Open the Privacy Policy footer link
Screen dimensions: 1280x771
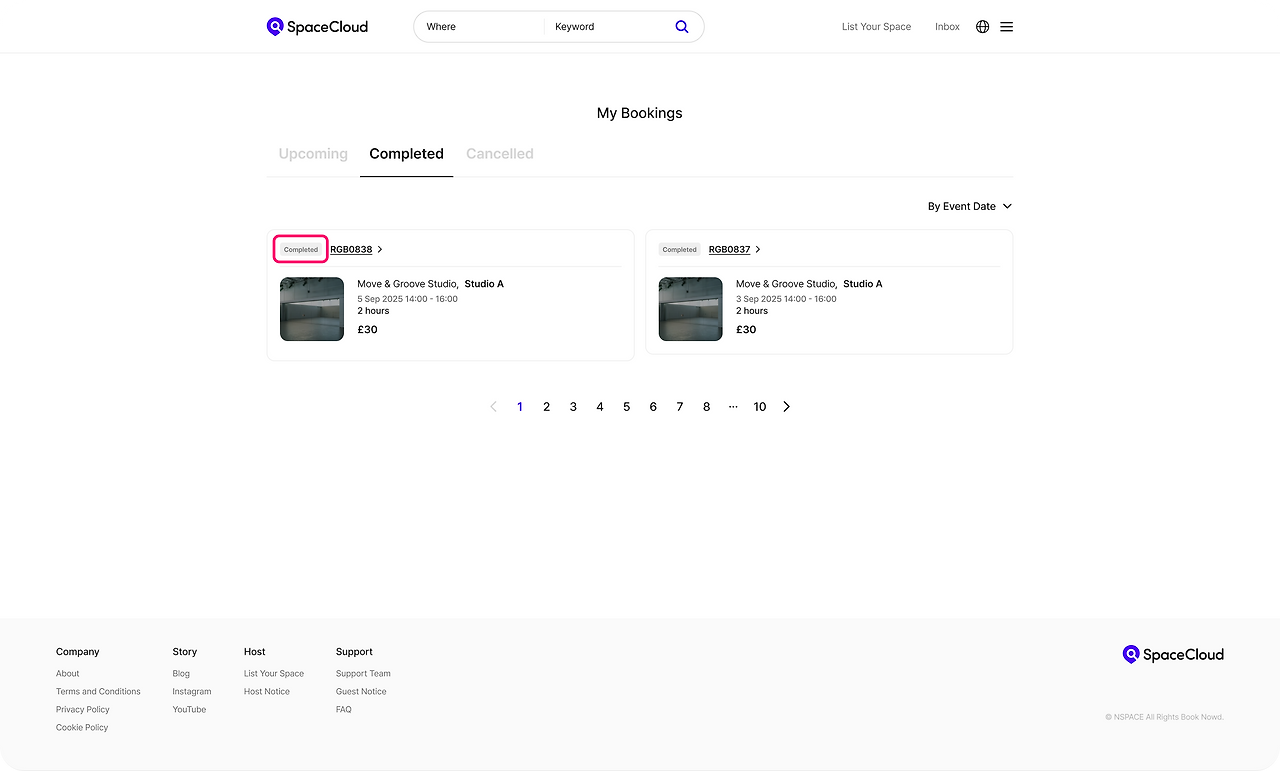(x=83, y=710)
